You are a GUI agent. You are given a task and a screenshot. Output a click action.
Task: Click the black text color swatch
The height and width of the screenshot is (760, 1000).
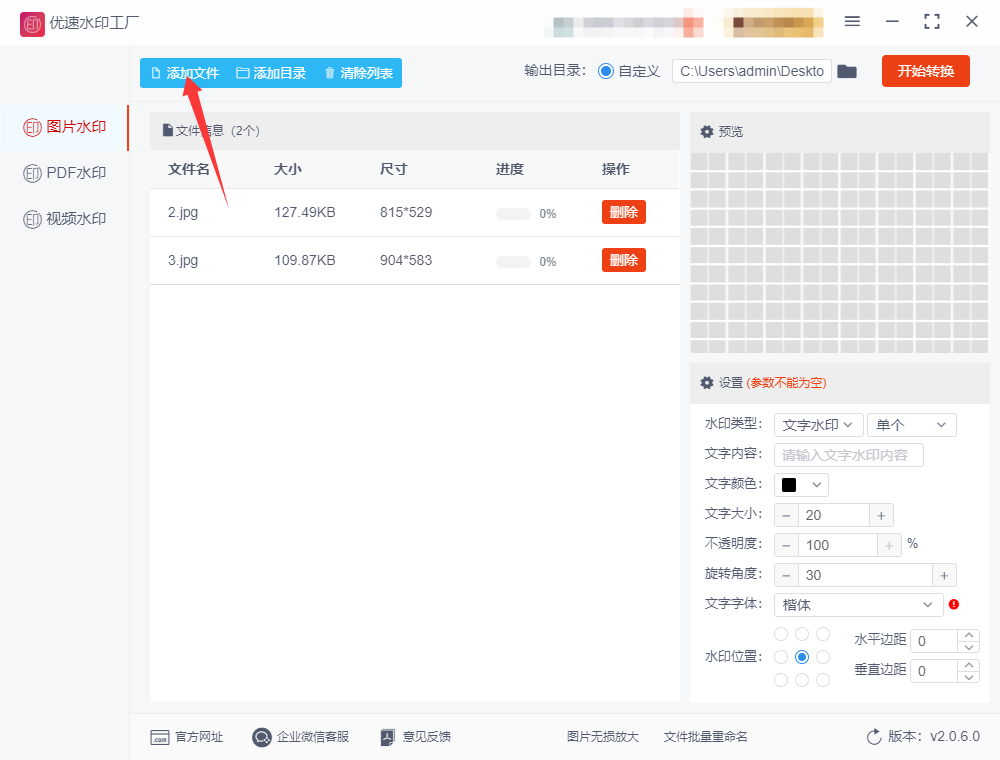click(x=789, y=485)
